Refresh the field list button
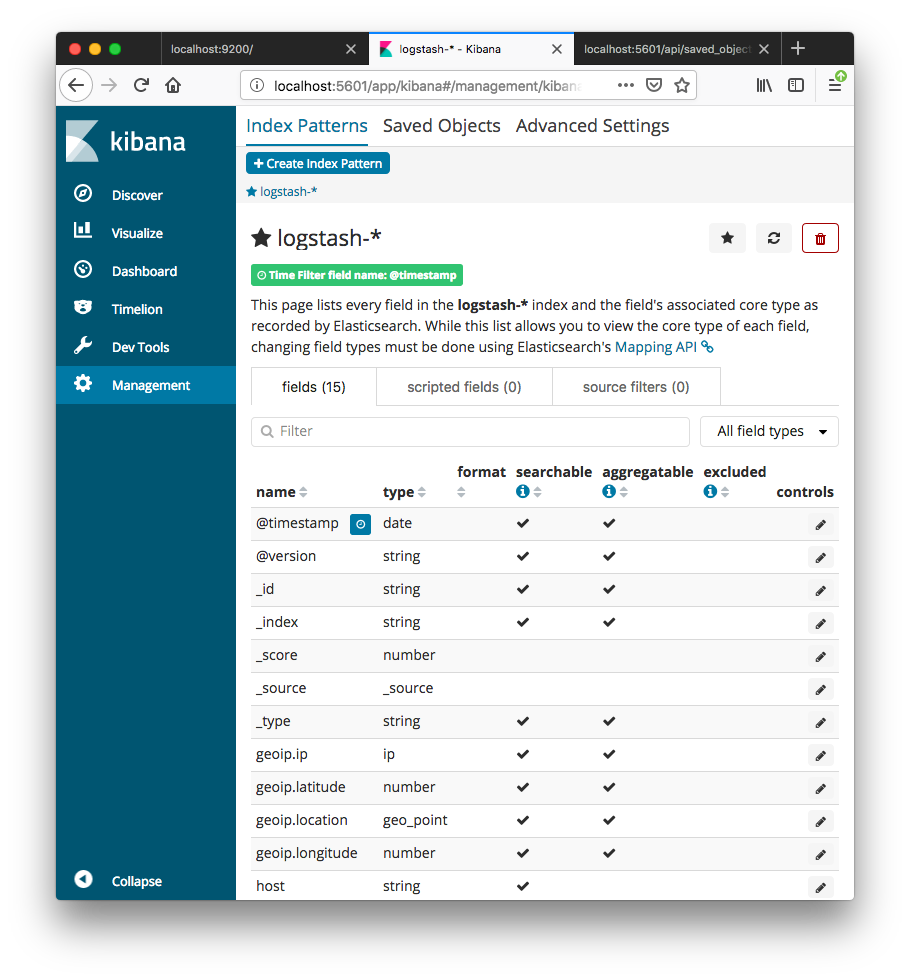The height and width of the screenshot is (980, 910). pyautogui.click(x=774, y=238)
